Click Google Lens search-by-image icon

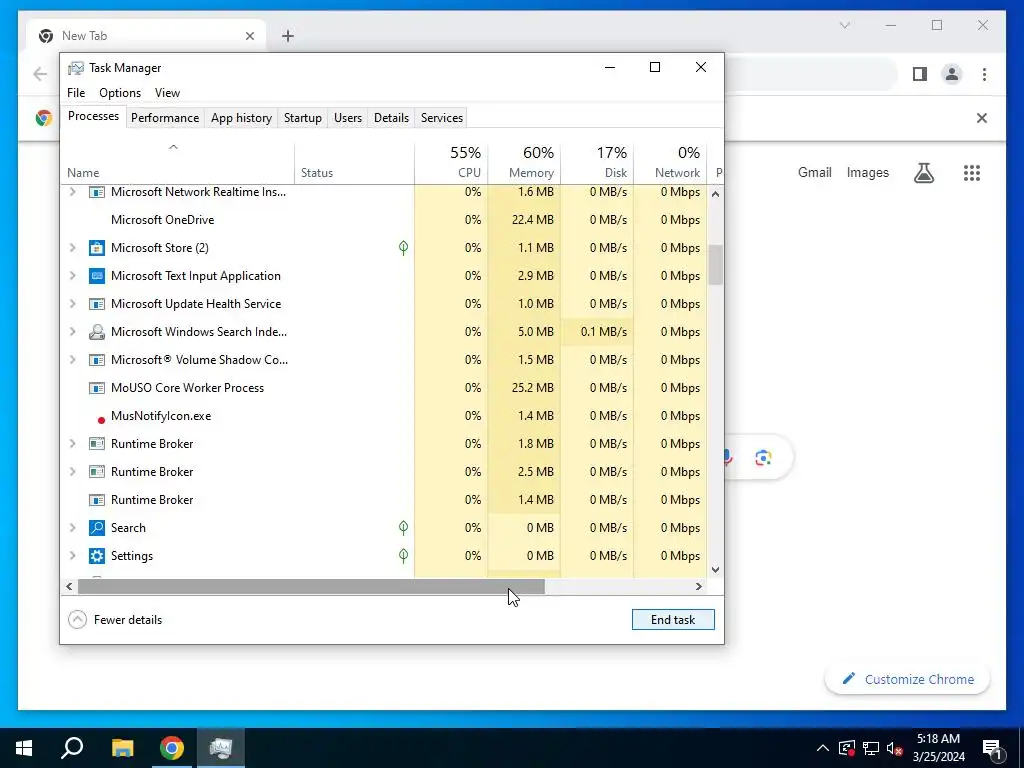763,458
